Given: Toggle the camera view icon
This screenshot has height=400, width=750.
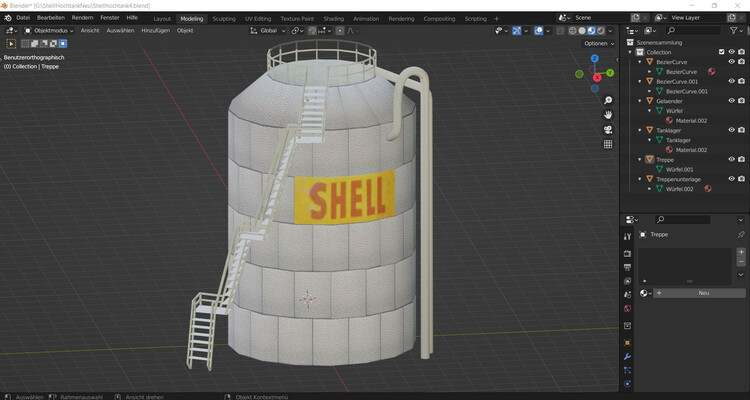Looking at the screenshot, I should pos(608,130).
